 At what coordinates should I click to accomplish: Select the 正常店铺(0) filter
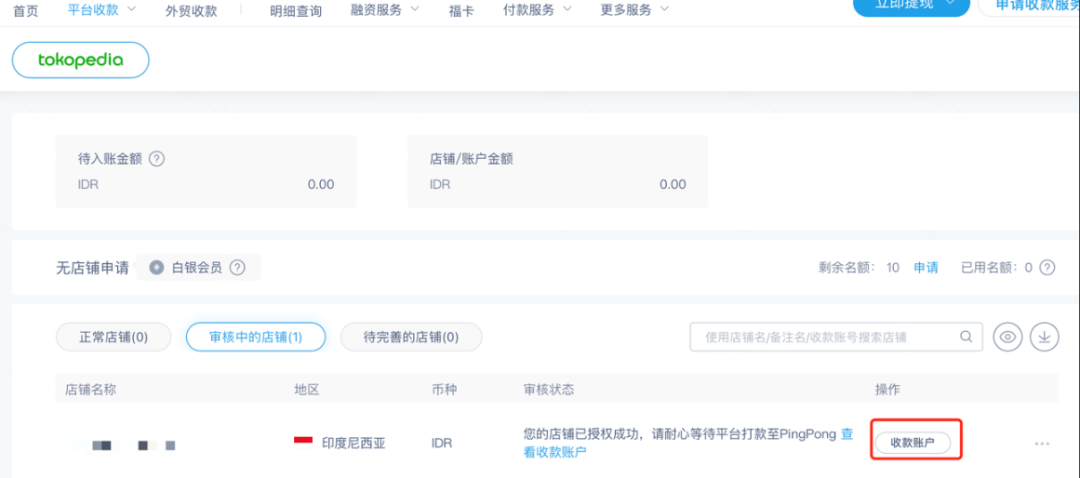click(113, 337)
